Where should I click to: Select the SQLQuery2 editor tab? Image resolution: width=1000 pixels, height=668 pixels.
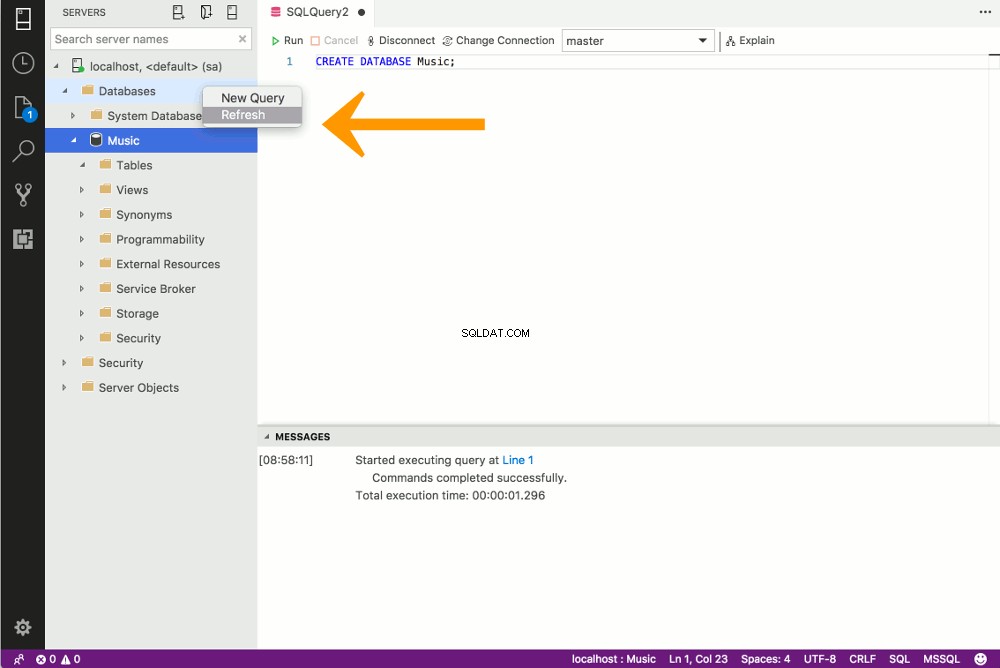point(316,12)
